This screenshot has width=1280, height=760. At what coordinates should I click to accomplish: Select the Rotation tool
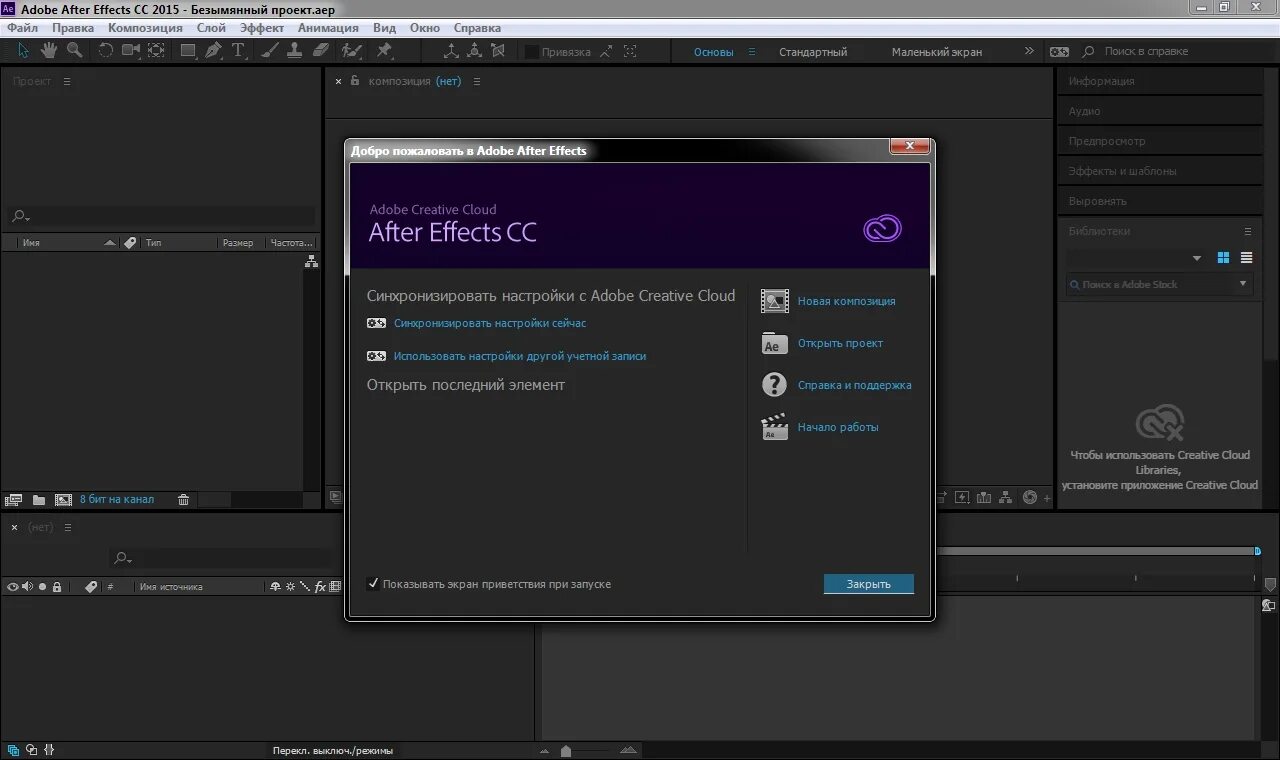(x=106, y=51)
